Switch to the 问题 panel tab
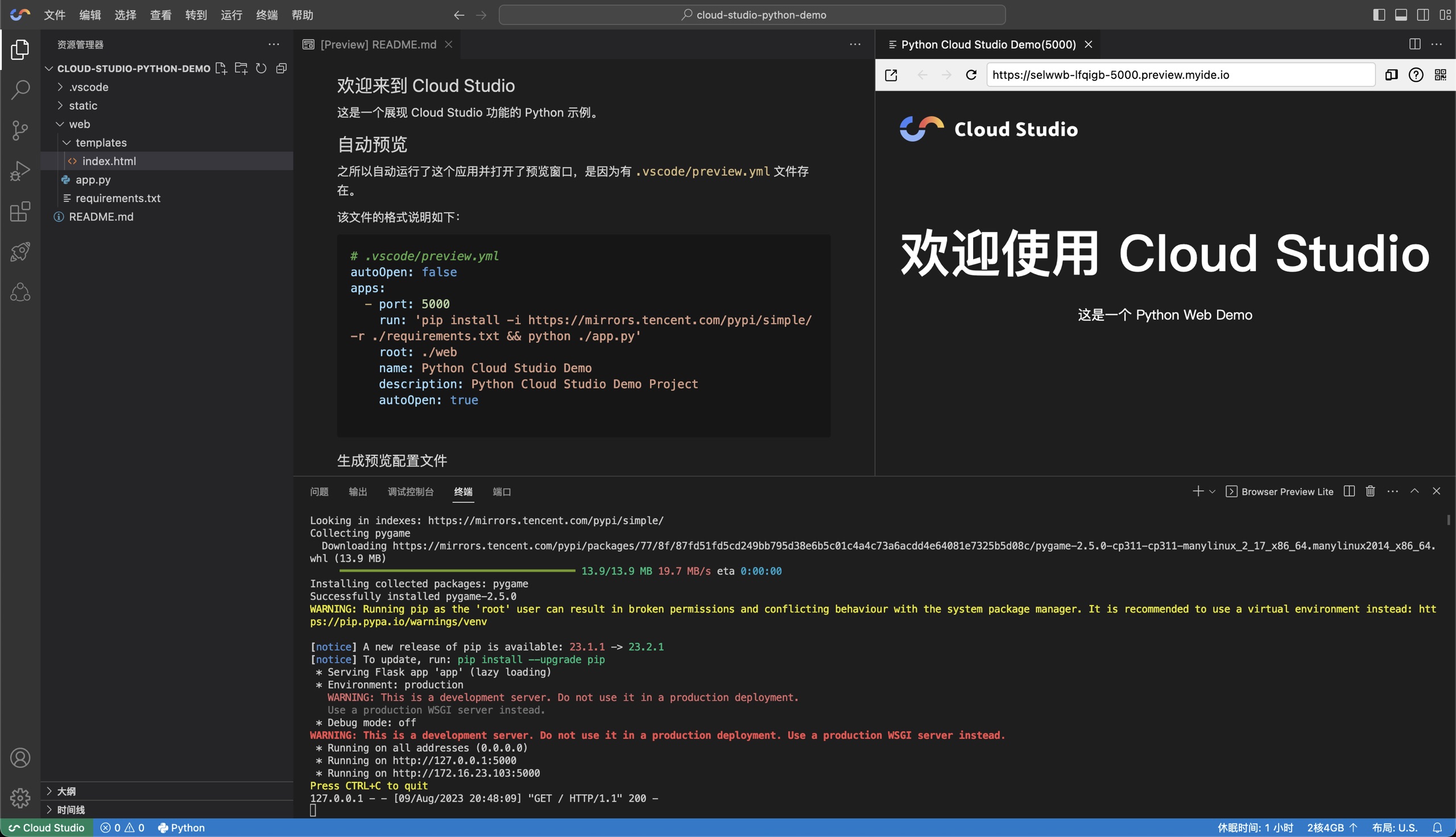This screenshot has width=1456, height=837. [x=319, y=491]
